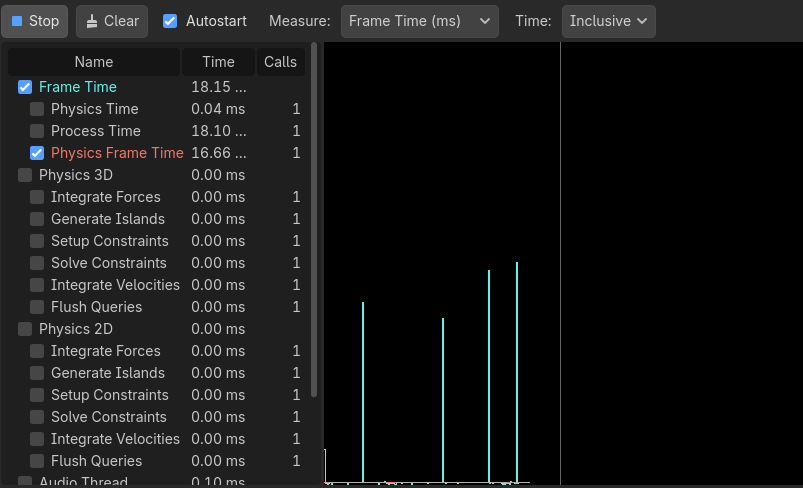This screenshot has width=803, height=488.
Task: Click the tallest cyan spike in the graph
Action: click(517, 370)
